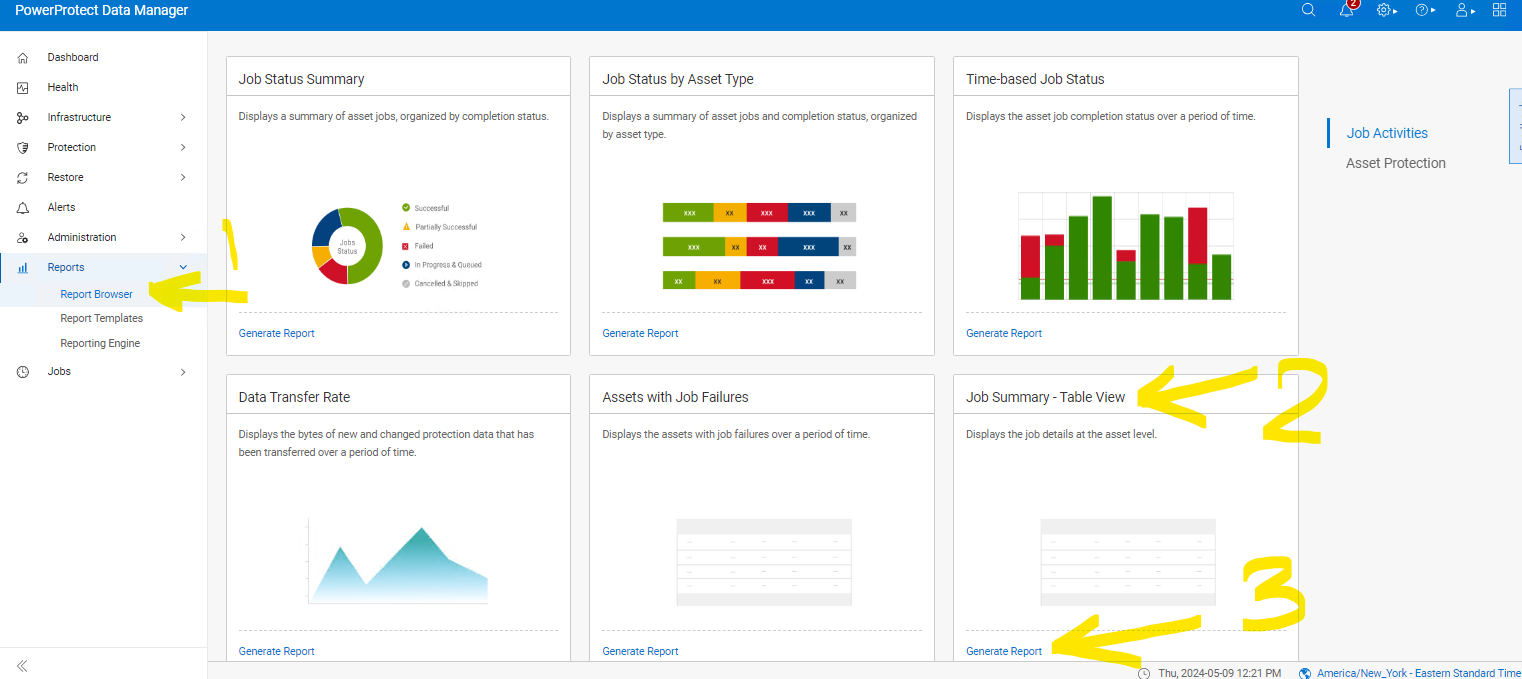The height and width of the screenshot is (679, 1522).
Task: Generate report for Job Status Summary
Action: [276, 333]
